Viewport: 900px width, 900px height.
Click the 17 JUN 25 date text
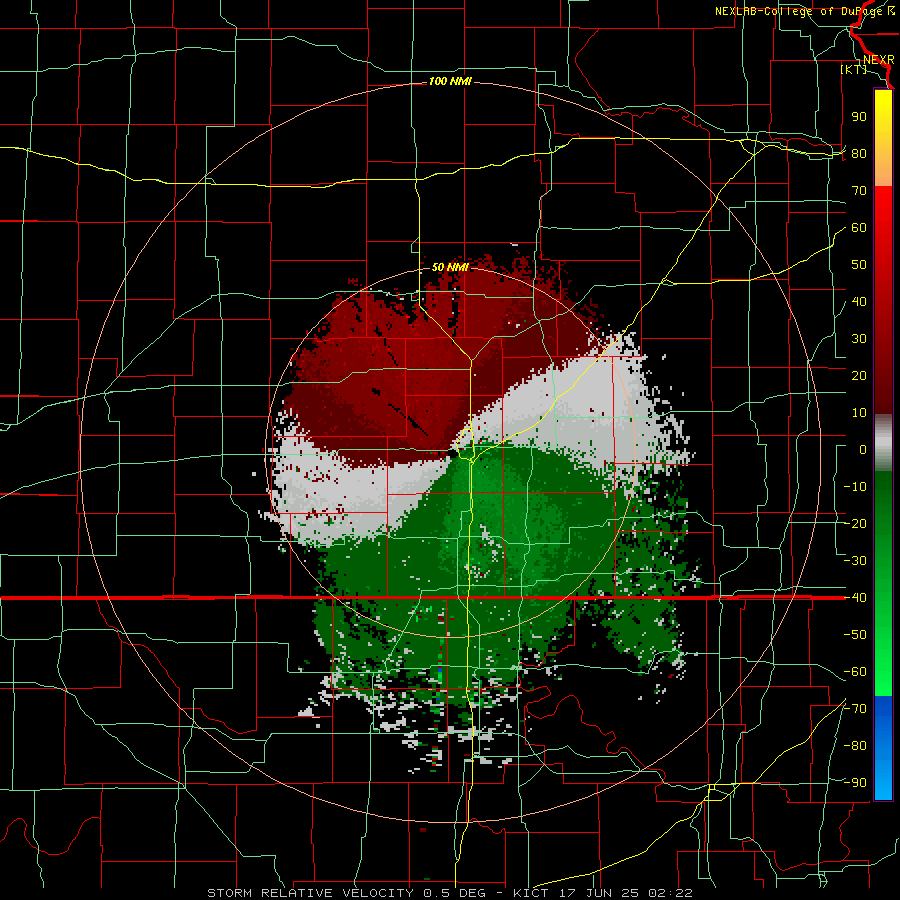599,893
